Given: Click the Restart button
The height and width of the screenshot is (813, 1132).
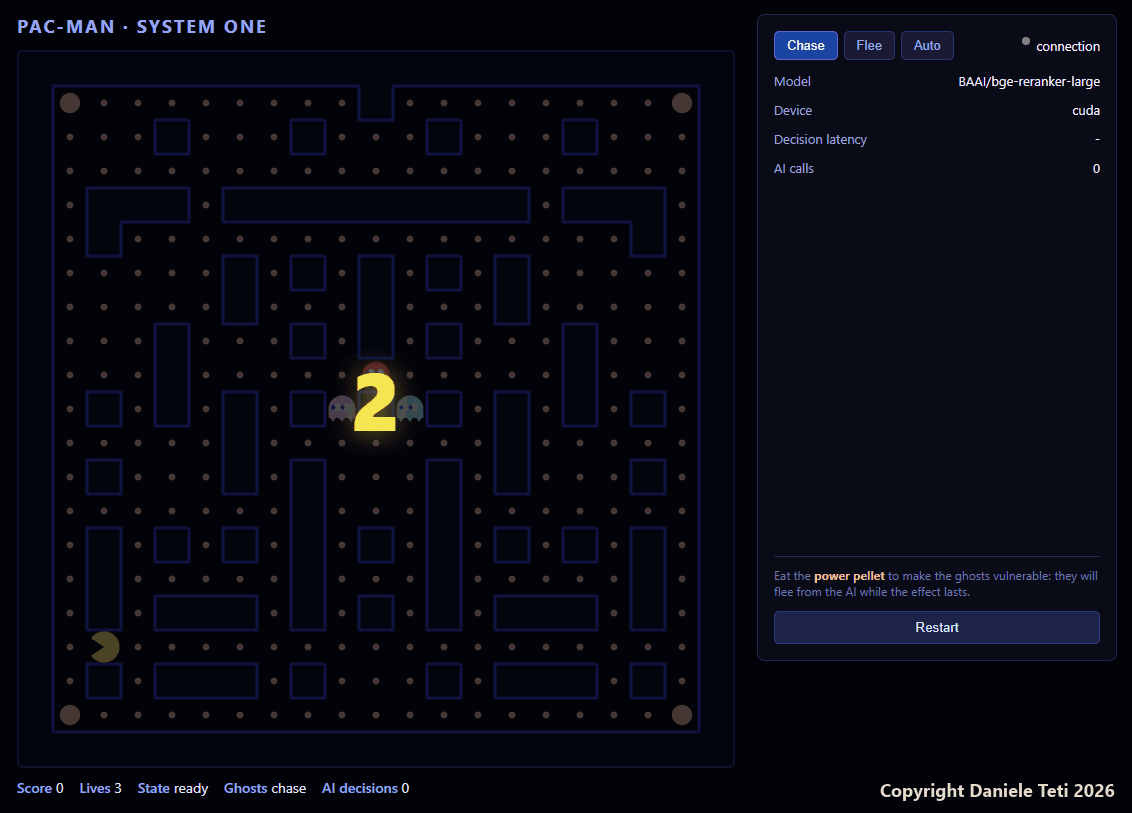Looking at the screenshot, I should 936,627.
